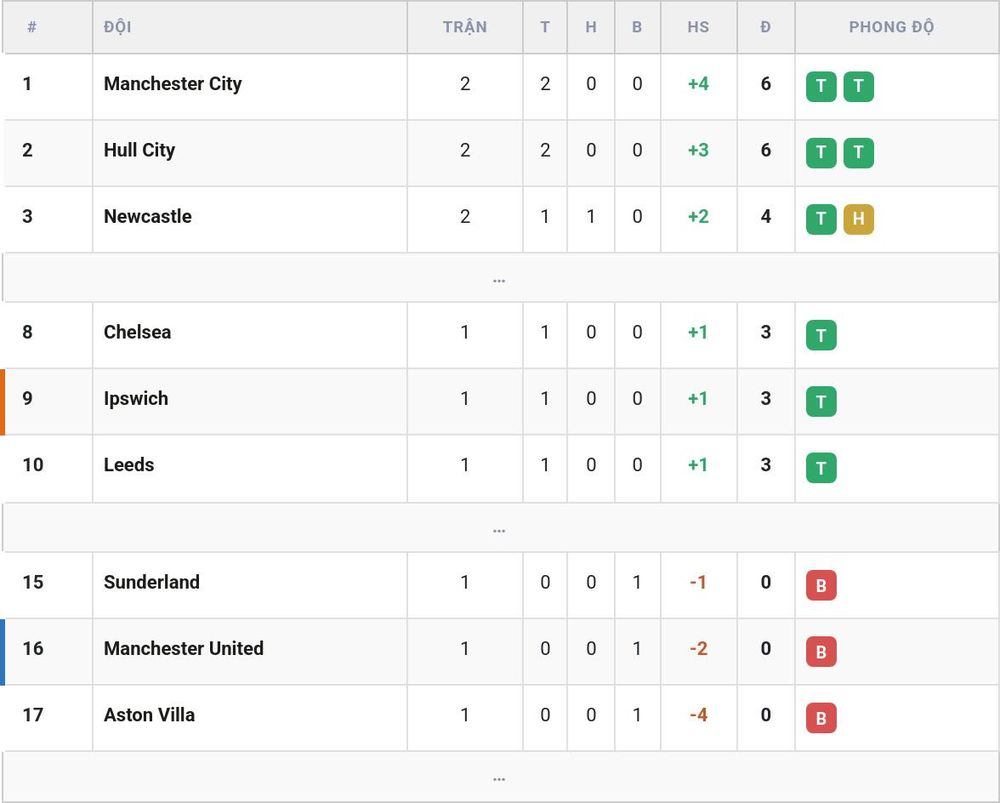Click the PHONG ĐỘ column header
Screen dimensions: 1000x803
click(891, 27)
